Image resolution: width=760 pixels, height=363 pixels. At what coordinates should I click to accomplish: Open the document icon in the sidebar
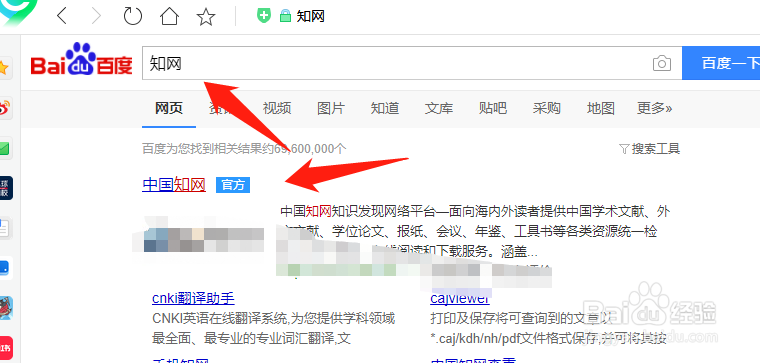(4, 228)
